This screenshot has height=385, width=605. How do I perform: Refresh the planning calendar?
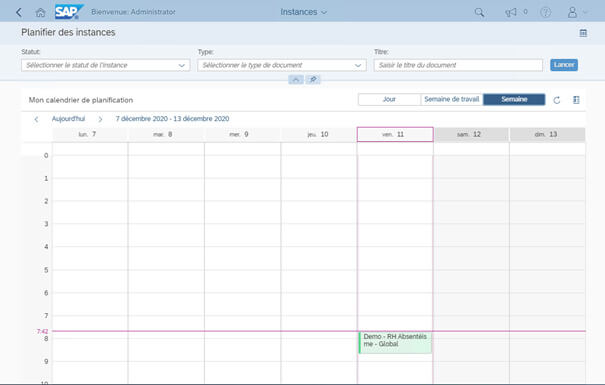pos(556,100)
